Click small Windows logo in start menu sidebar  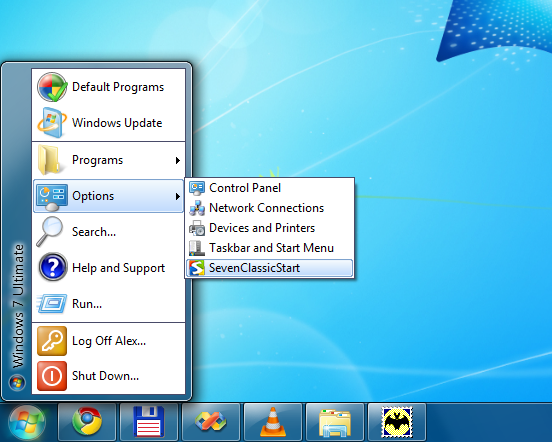coord(17,383)
